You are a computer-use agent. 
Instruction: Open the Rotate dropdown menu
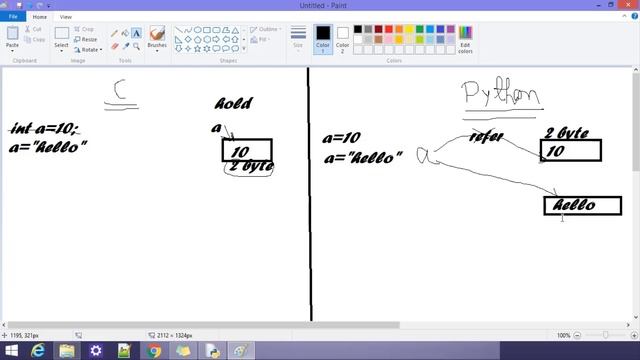[x=89, y=50]
